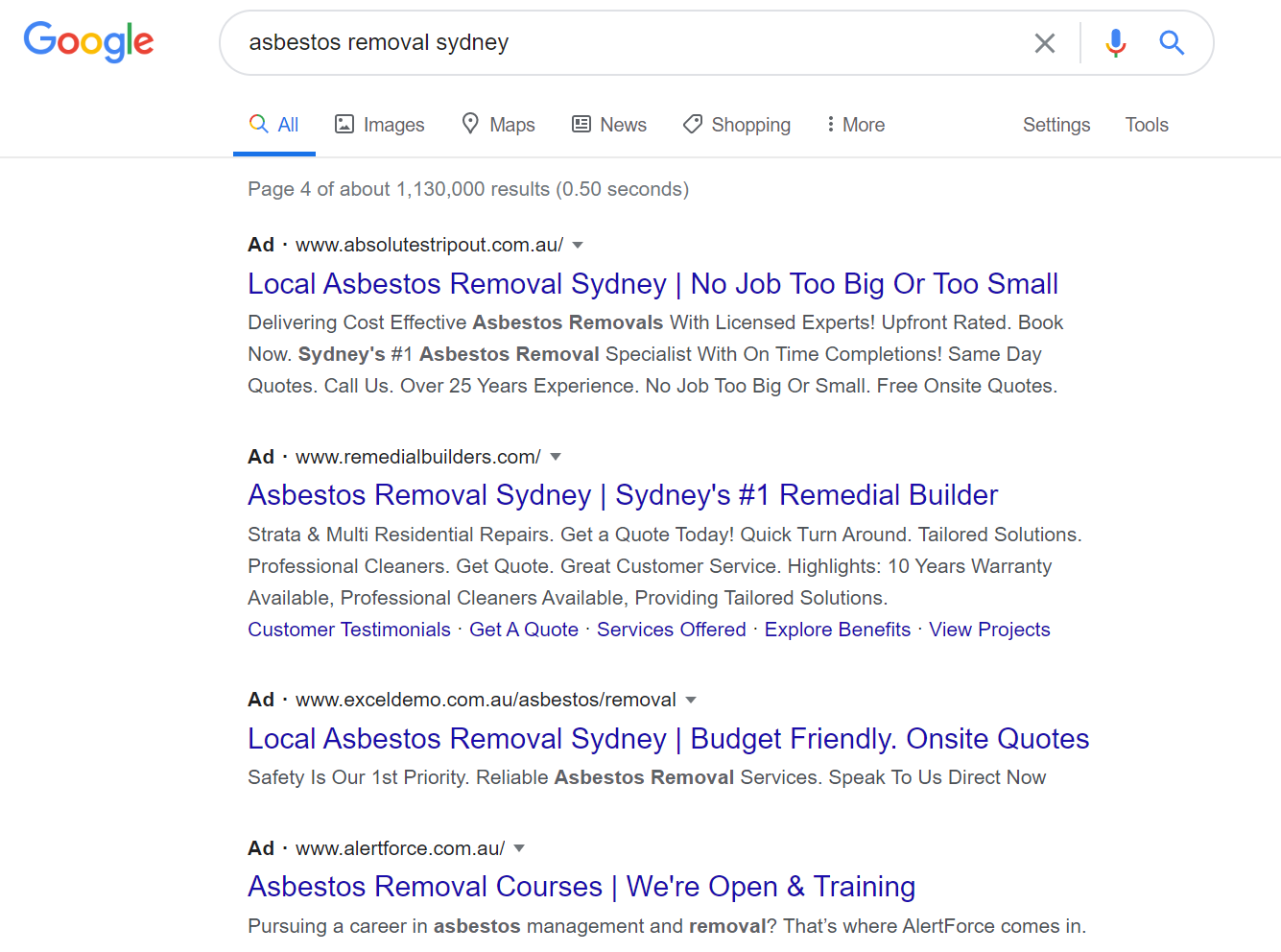Screen dimensions: 1281x952
Task: Open the News tab
Action: 609,125
